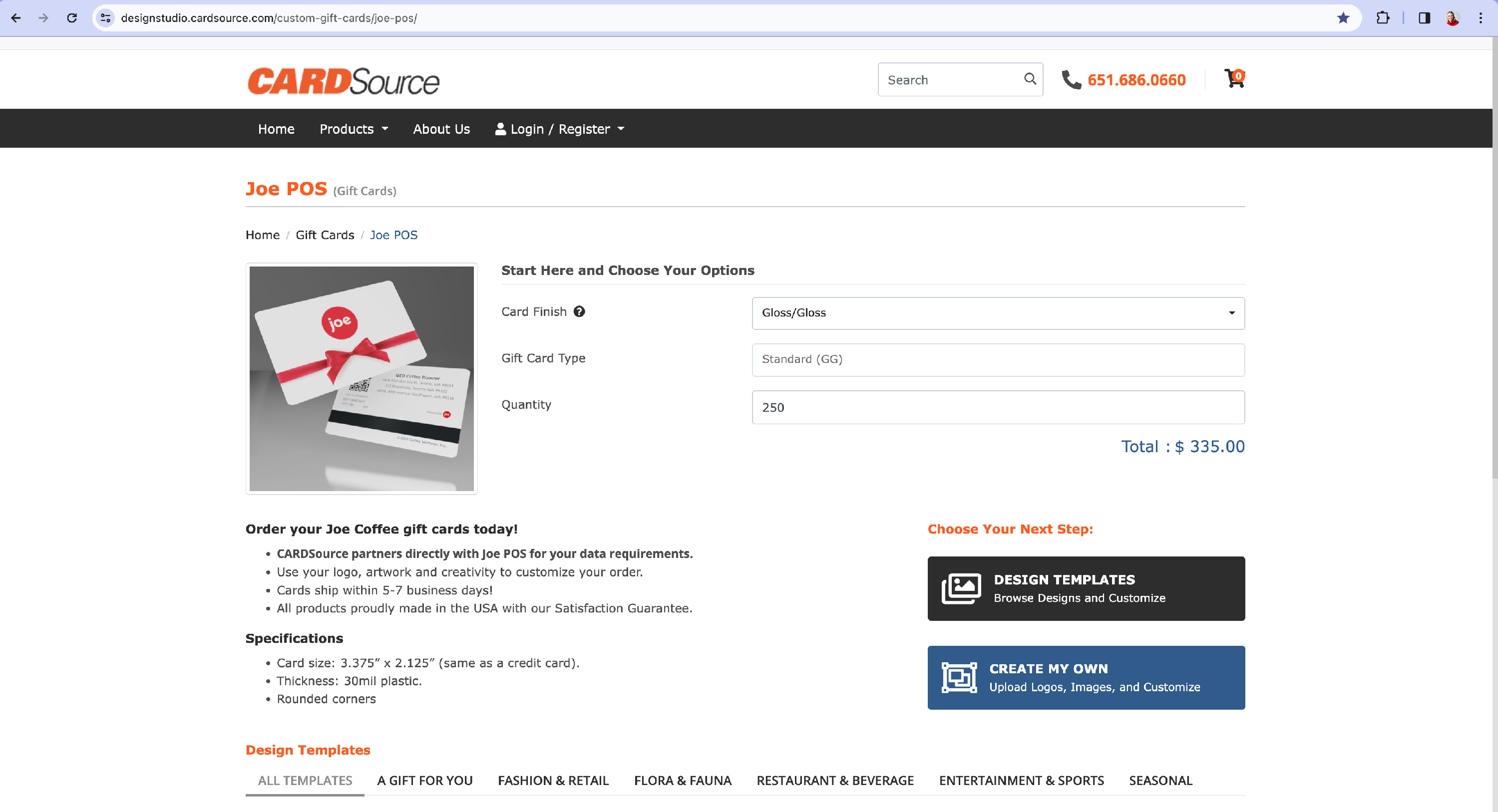Click the Quantity field showing 250
Viewport: 1498px width, 812px height.
coord(998,407)
